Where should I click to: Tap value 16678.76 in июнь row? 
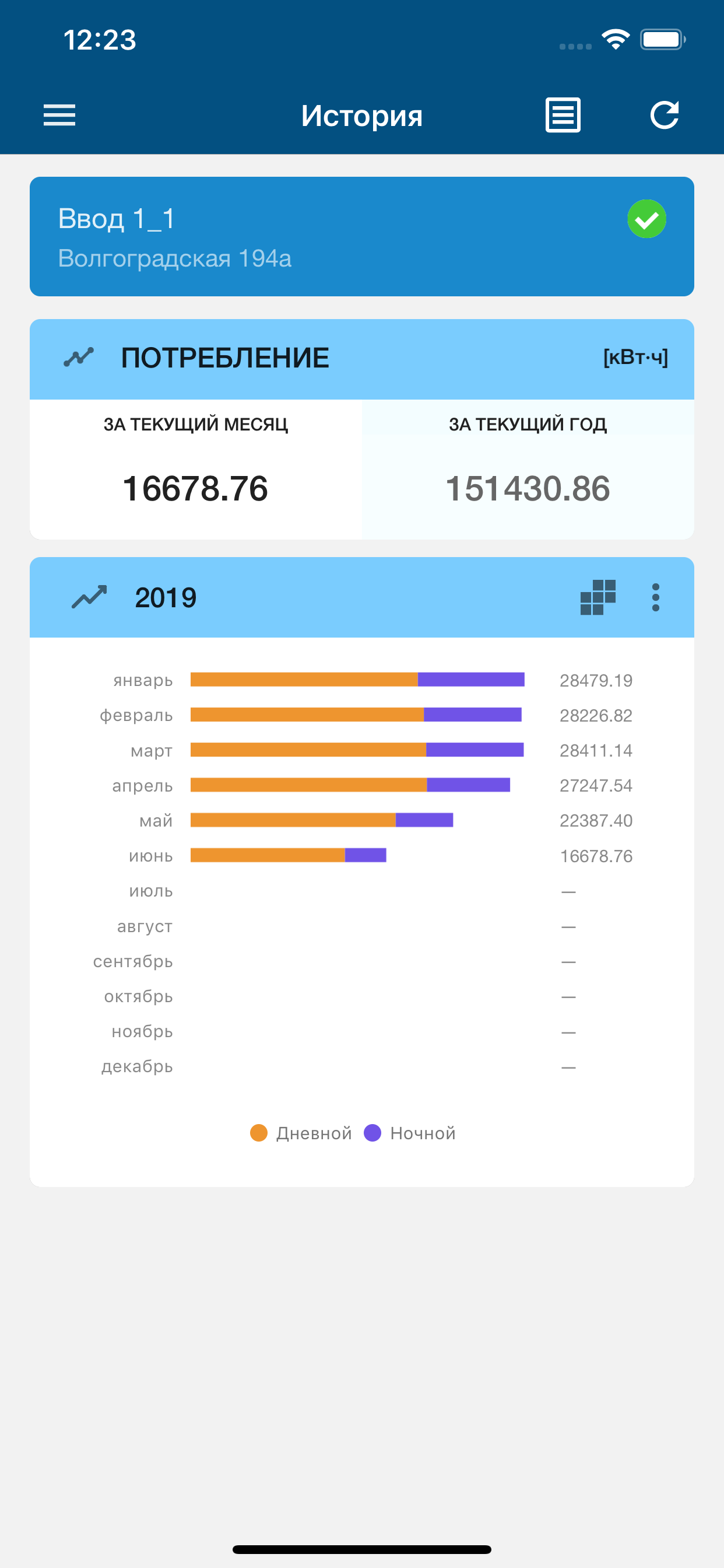(x=596, y=856)
